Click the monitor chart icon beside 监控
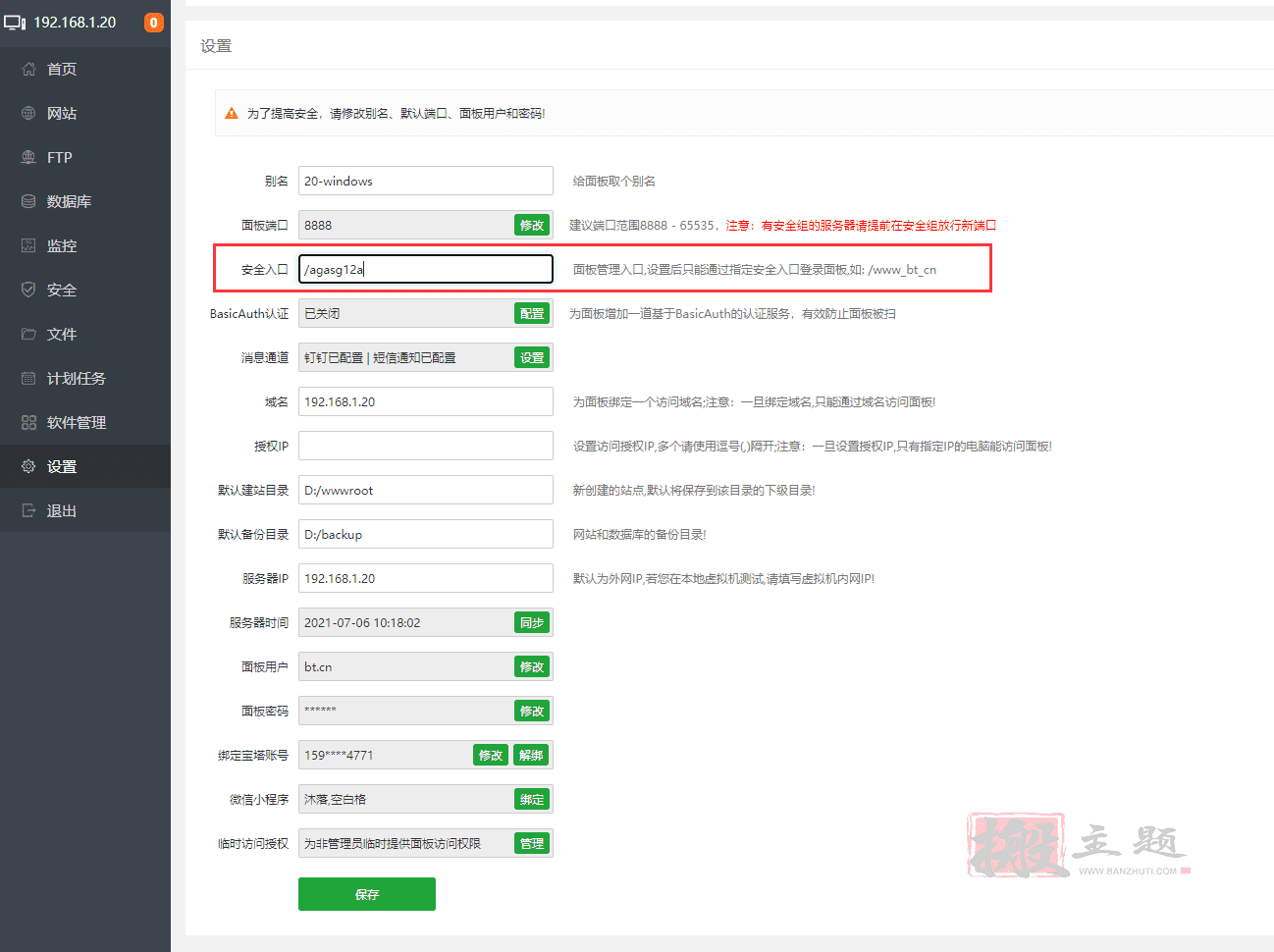 point(28,245)
